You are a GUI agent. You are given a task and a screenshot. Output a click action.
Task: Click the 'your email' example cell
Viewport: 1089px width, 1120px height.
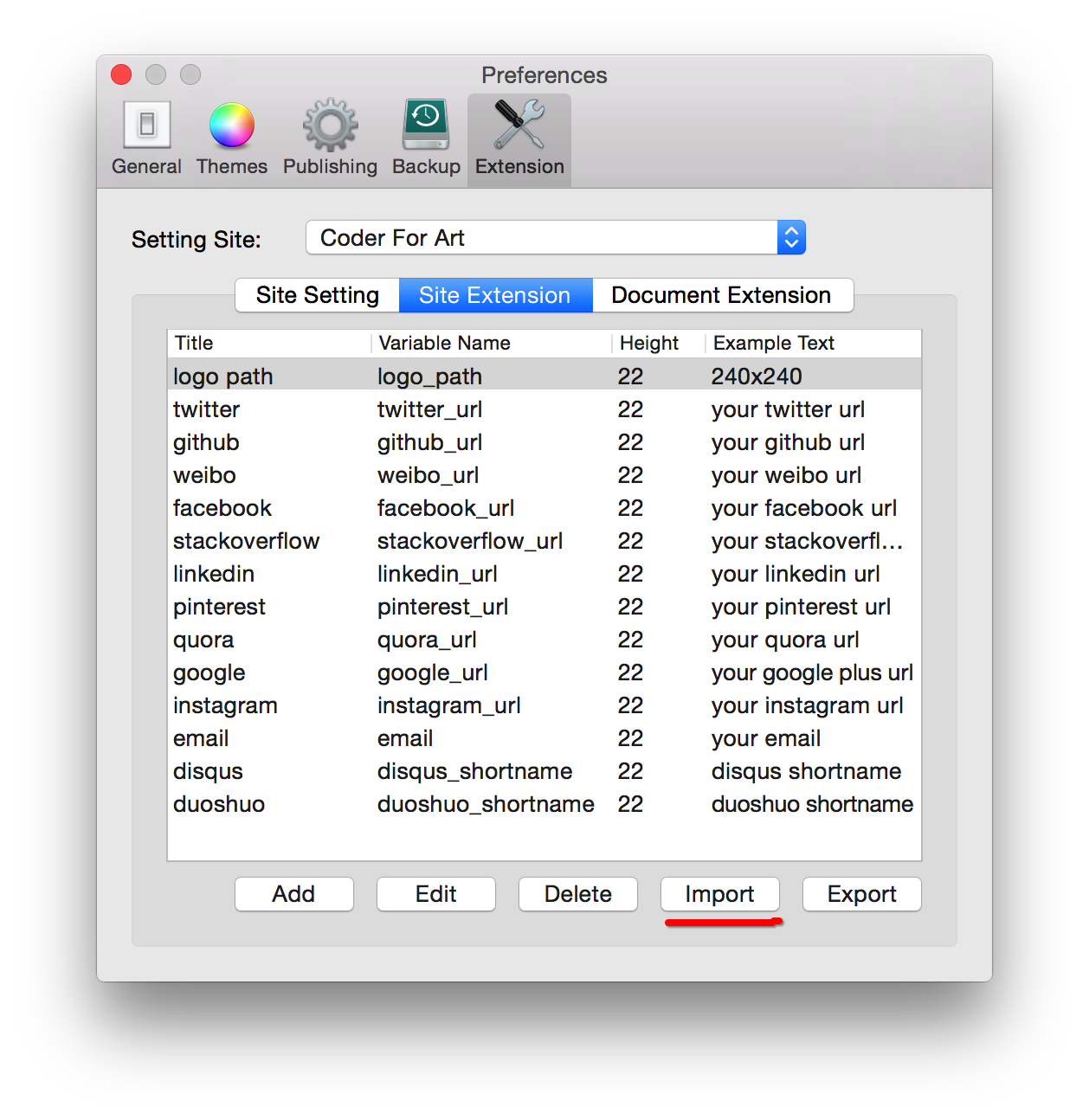point(766,738)
